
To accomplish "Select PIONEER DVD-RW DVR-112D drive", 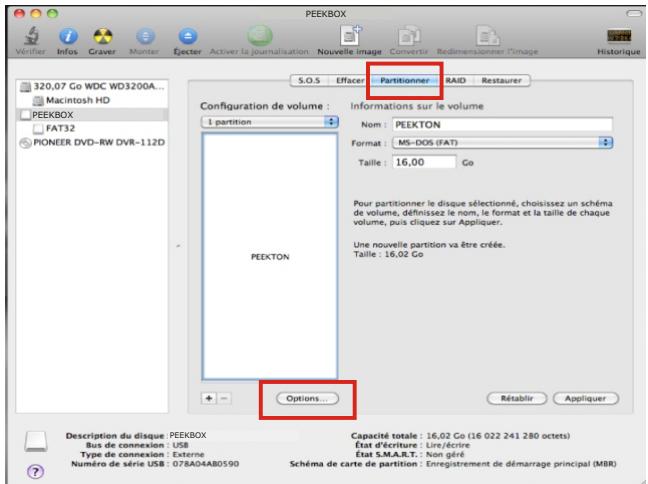I will point(93,143).
